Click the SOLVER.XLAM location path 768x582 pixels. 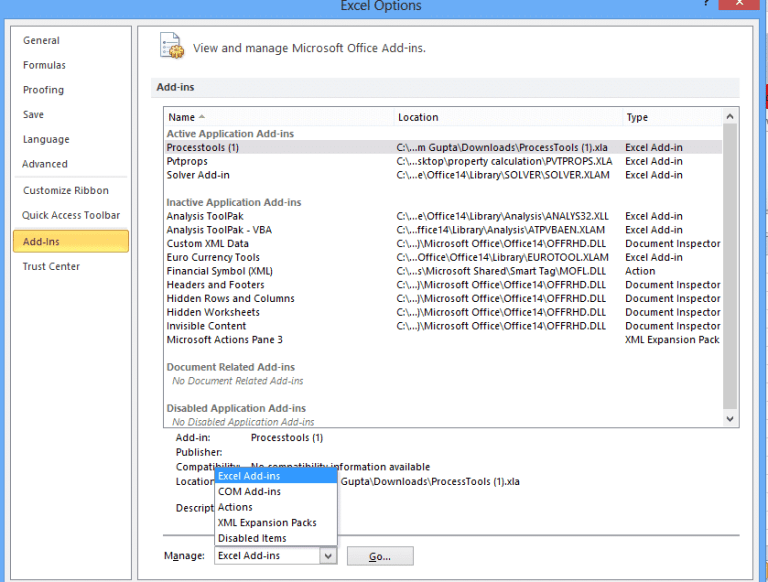[x=503, y=175]
